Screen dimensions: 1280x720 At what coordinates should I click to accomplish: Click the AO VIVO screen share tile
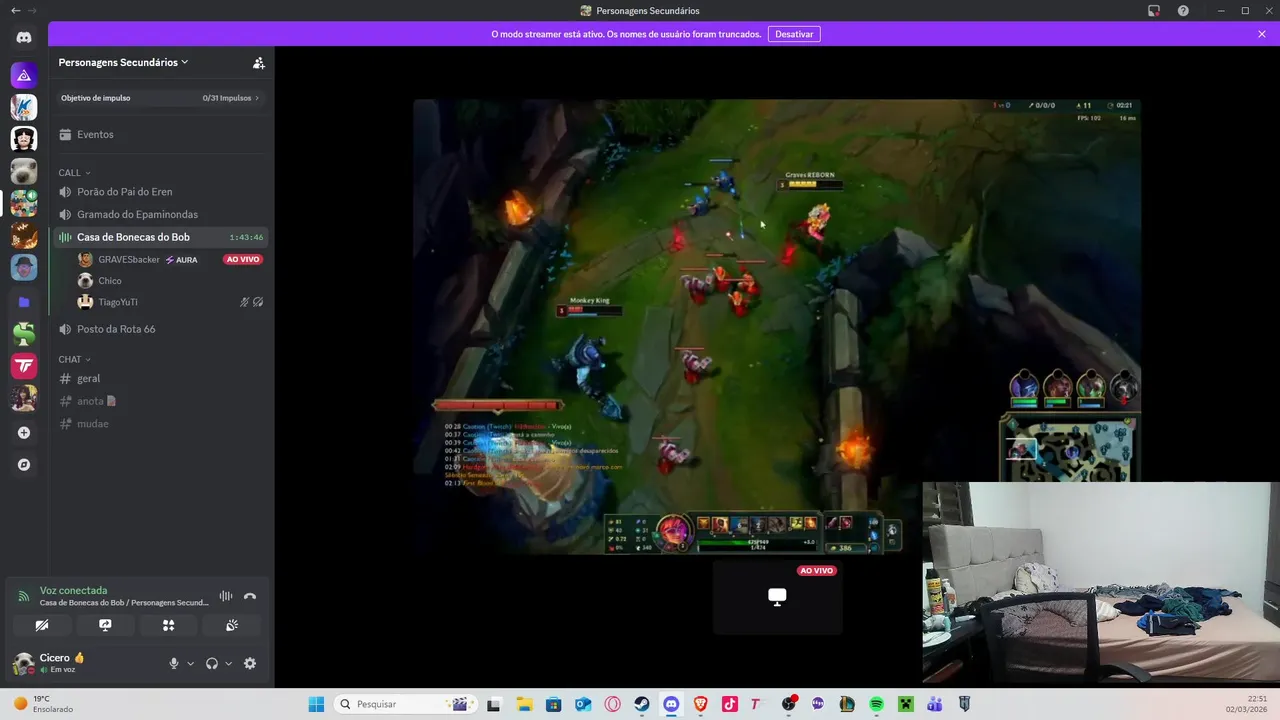pyautogui.click(x=777, y=597)
